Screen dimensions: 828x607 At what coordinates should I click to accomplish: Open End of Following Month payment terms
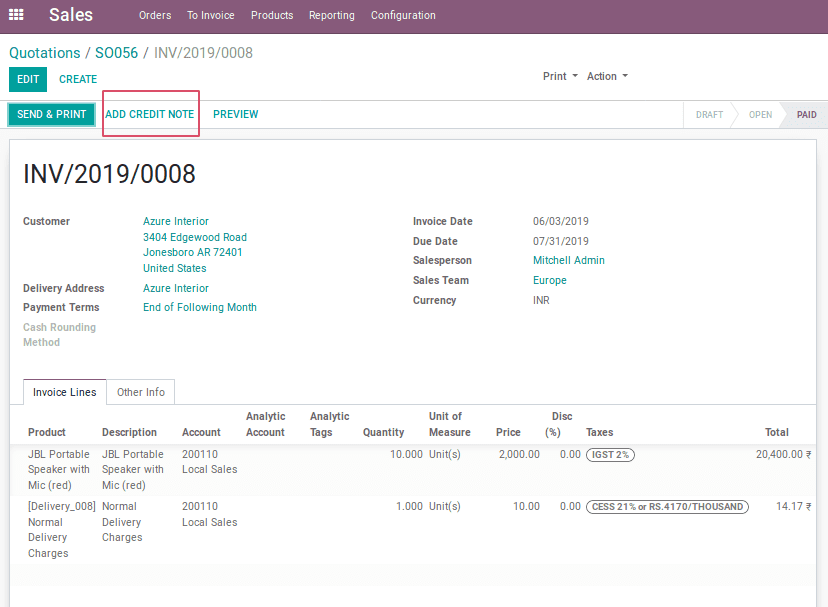coord(200,308)
